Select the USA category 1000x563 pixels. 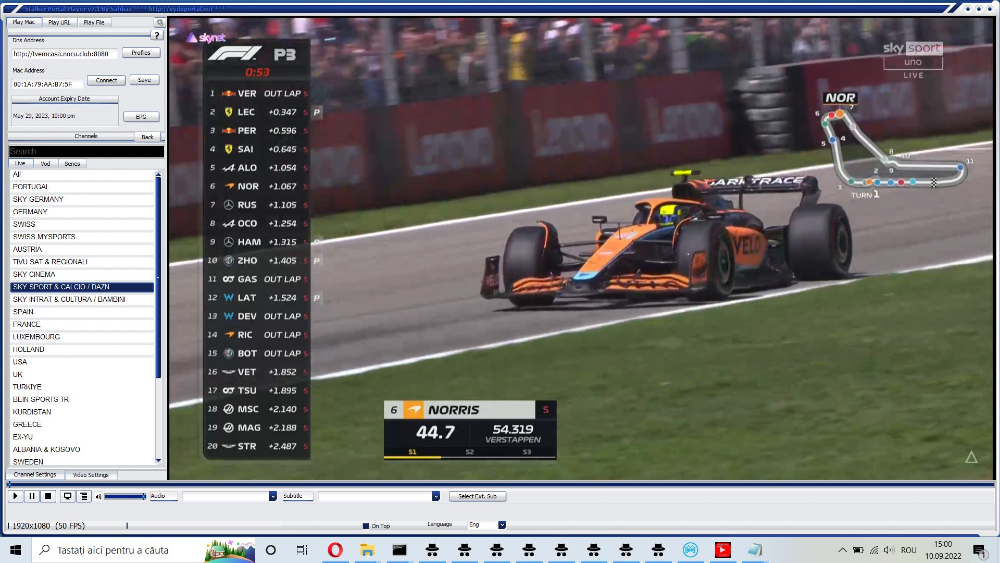(x=82, y=362)
